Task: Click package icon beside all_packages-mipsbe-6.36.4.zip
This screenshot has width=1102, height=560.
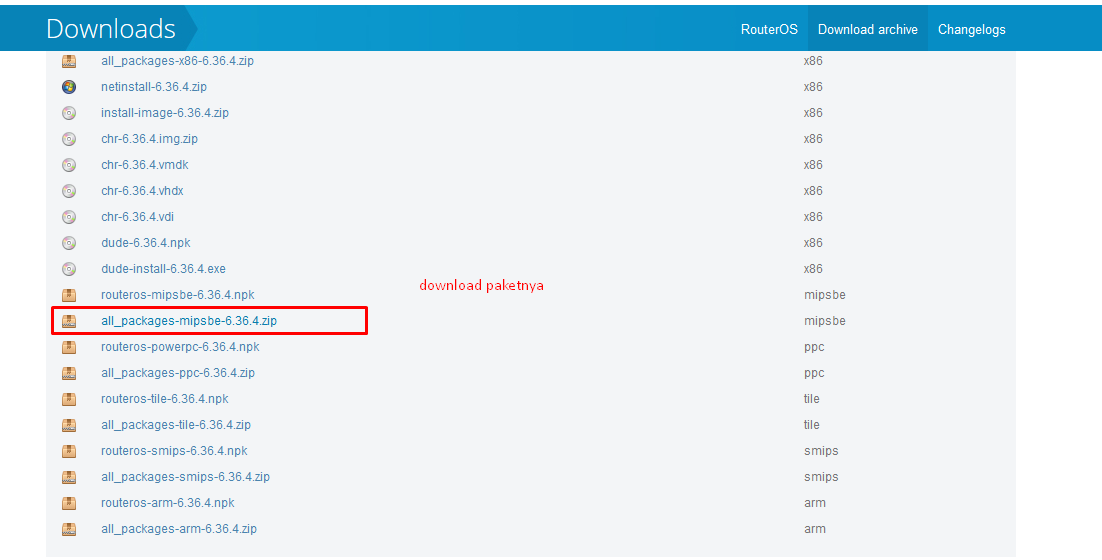Action: [69, 321]
